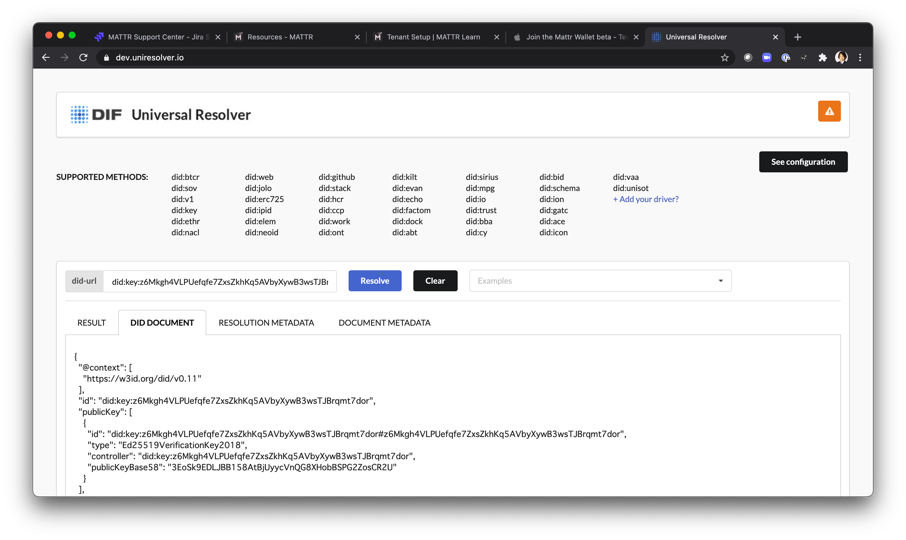Select the DID DOCUMENT tab

point(162,323)
